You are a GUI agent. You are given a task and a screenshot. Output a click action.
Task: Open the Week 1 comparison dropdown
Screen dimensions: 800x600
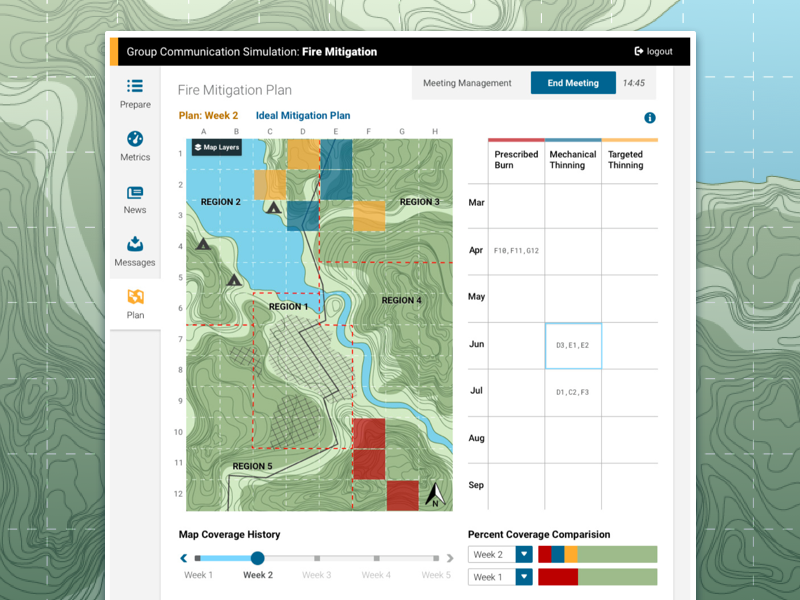[x=500, y=577]
